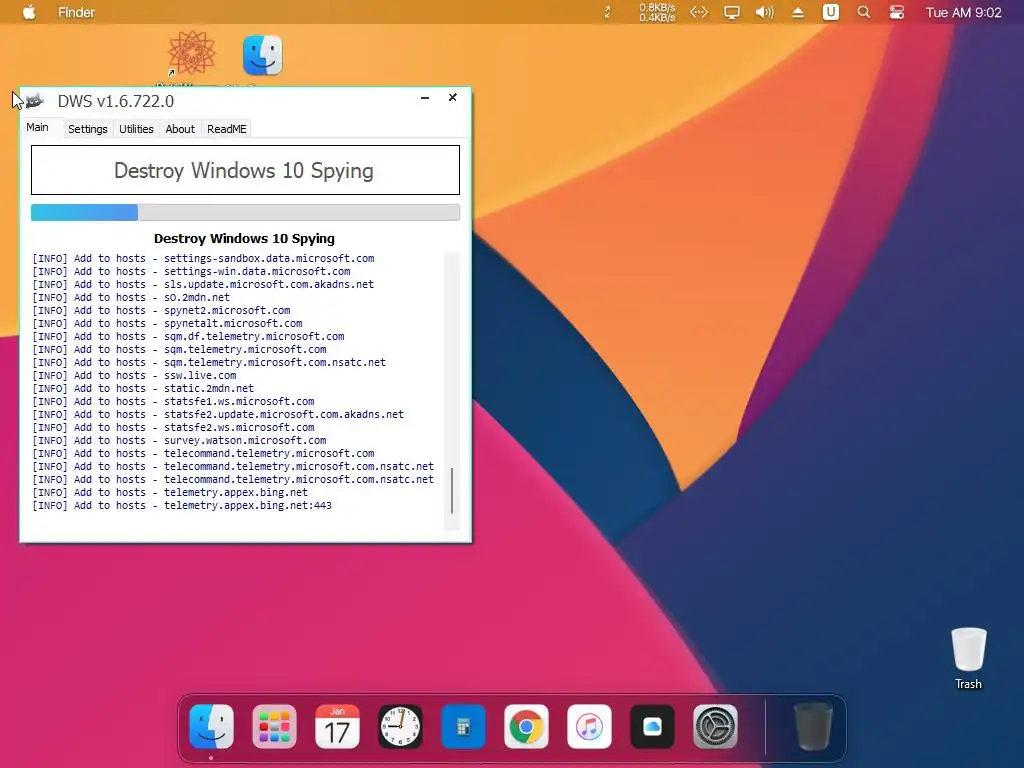This screenshot has width=1024, height=768.
Task: Click log line statsfe2.update.microsoft.com.akadns.net
Action: tap(218, 414)
